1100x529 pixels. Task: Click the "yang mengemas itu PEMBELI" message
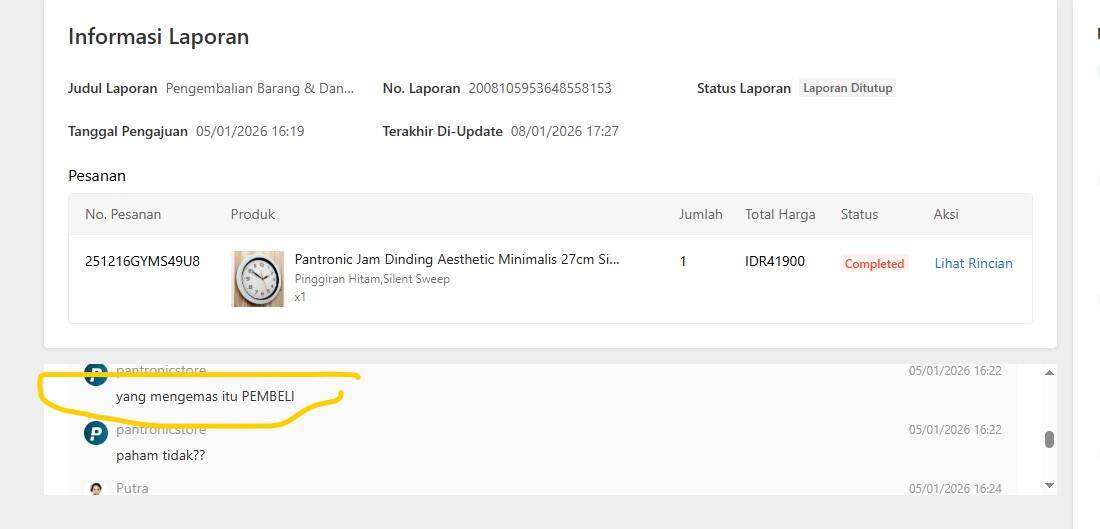click(205, 396)
